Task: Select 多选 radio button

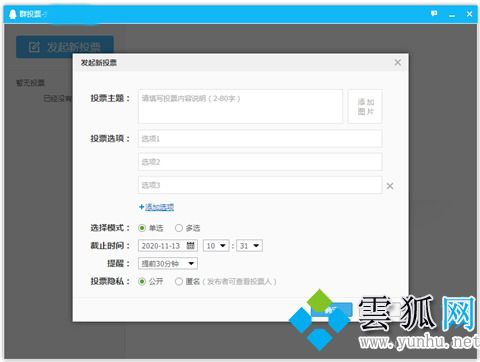Action: tap(179, 228)
